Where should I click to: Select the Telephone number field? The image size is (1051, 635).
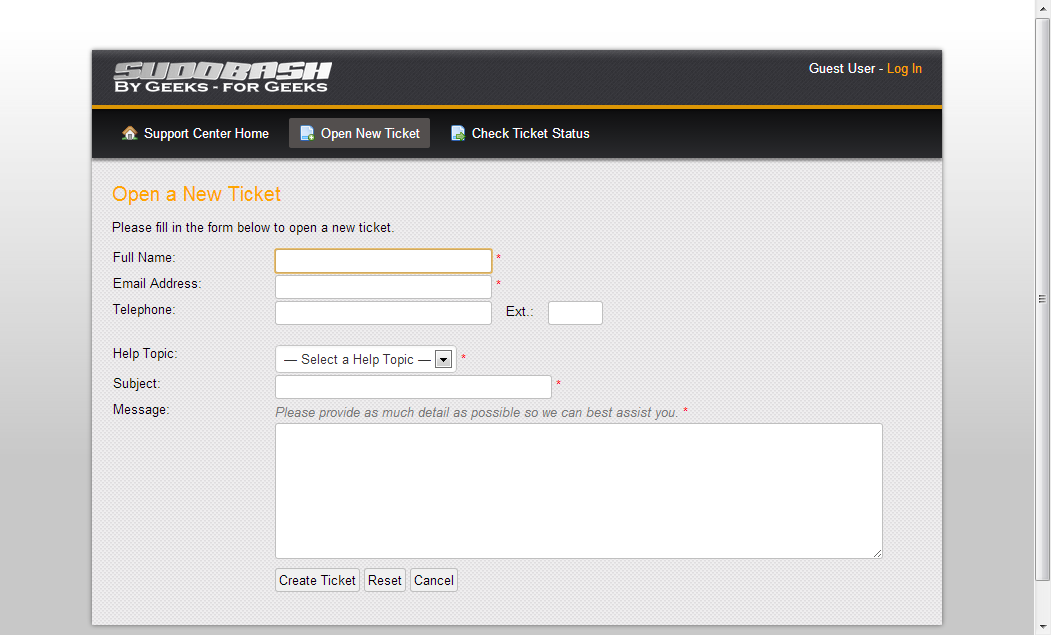(383, 313)
